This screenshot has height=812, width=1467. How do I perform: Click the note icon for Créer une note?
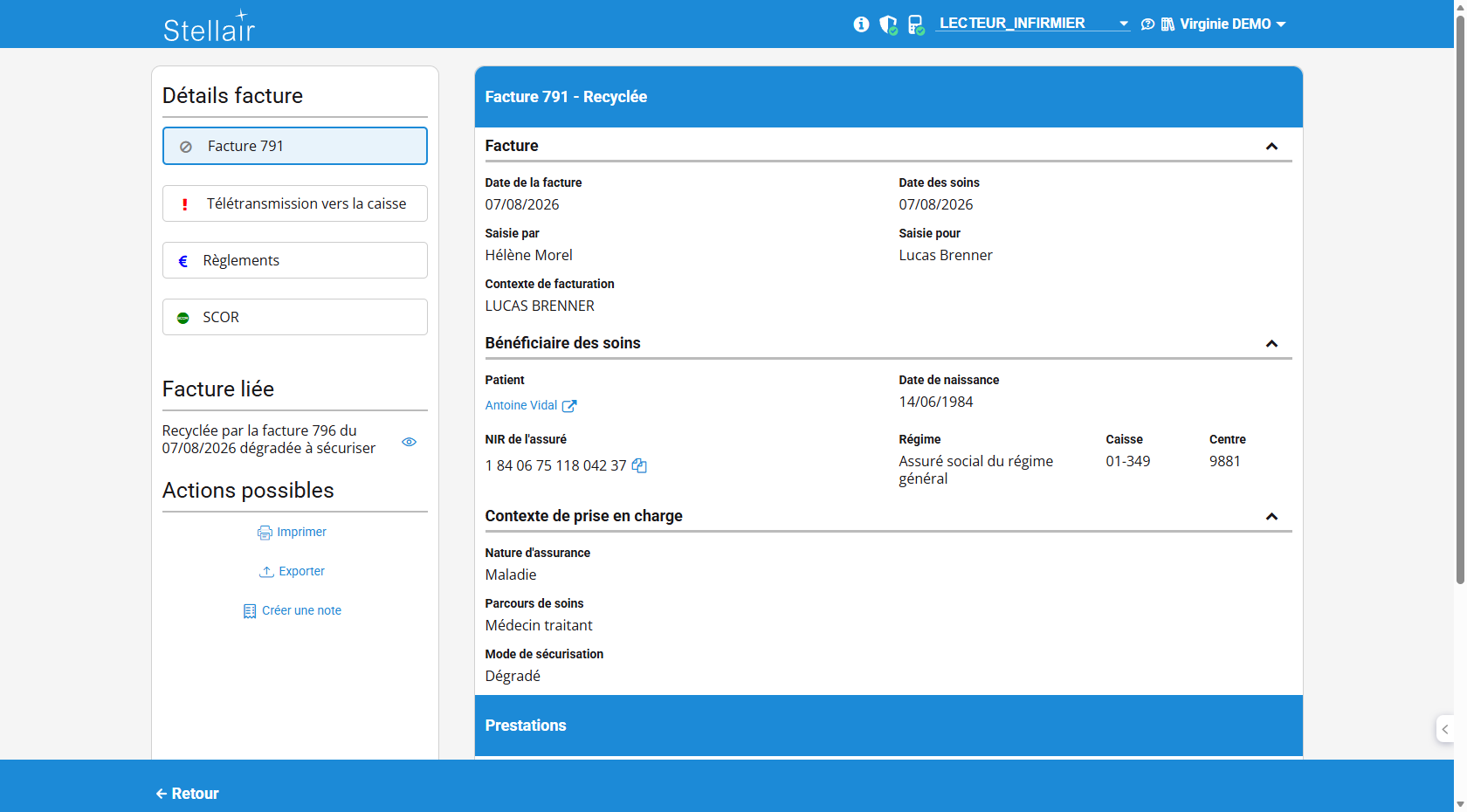(250, 611)
